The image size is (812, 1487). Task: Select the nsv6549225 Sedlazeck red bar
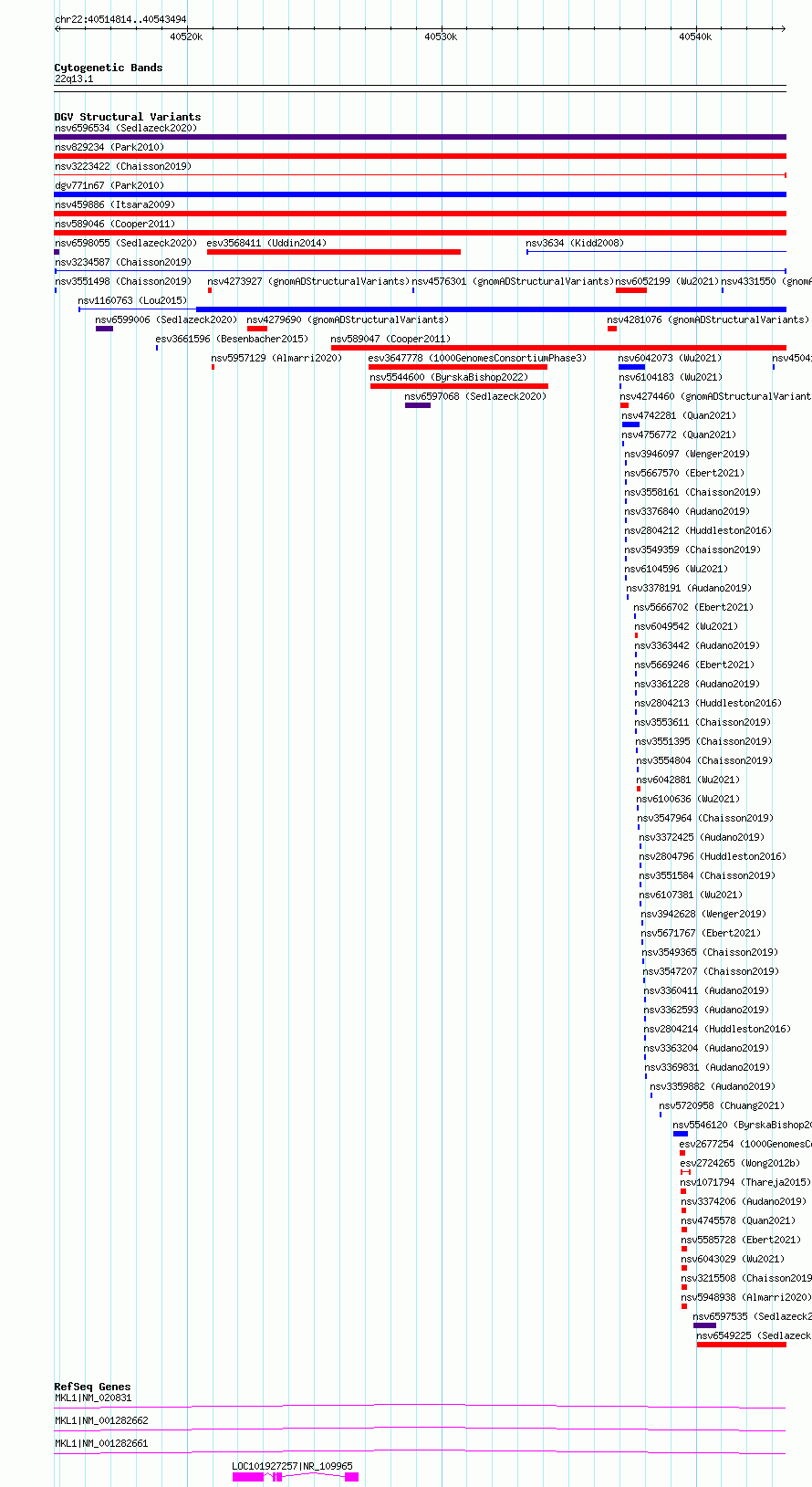tap(742, 1345)
